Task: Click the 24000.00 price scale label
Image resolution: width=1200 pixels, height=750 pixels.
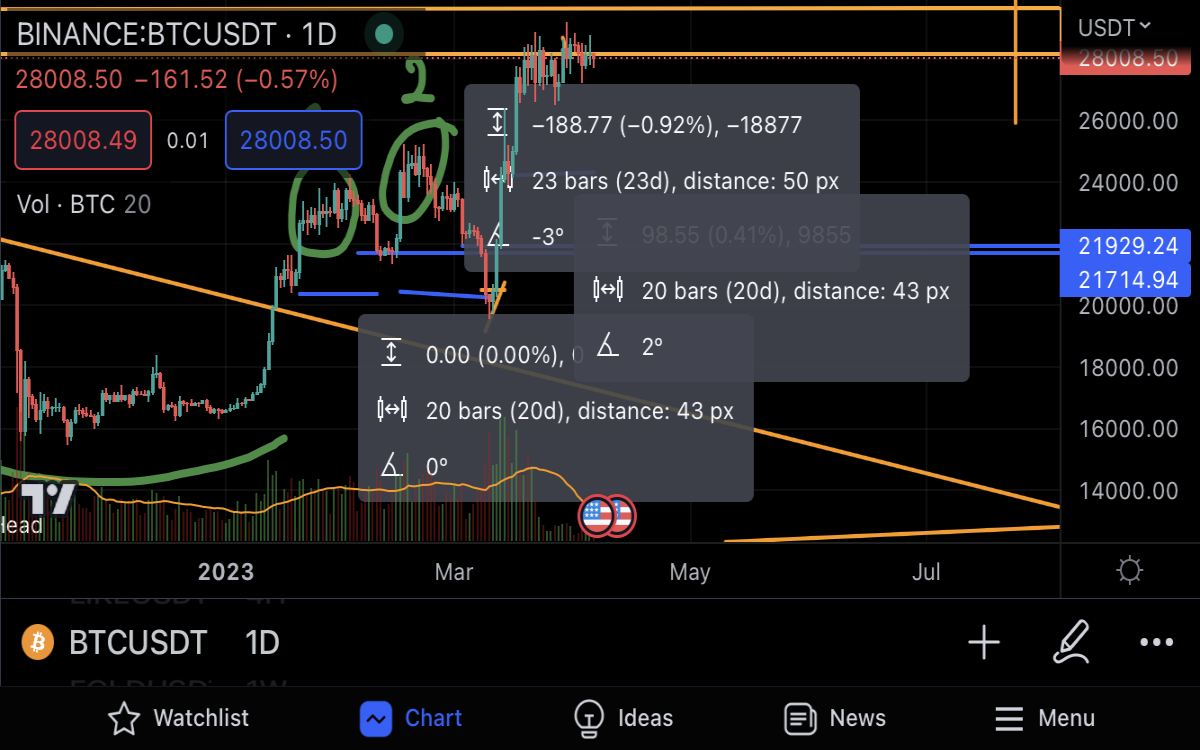Action: click(1128, 183)
